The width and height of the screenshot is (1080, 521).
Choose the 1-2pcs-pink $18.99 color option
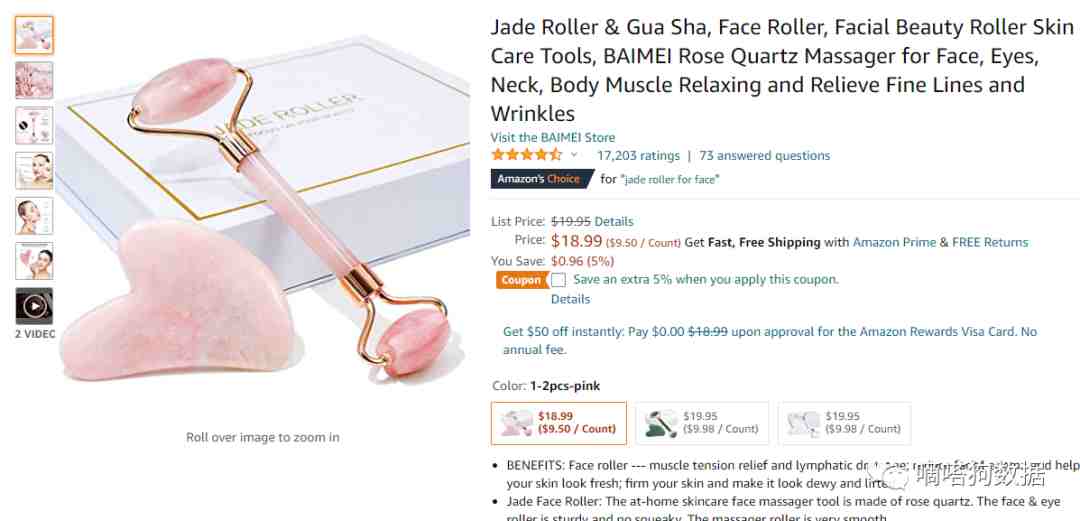(x=559, y=423)
